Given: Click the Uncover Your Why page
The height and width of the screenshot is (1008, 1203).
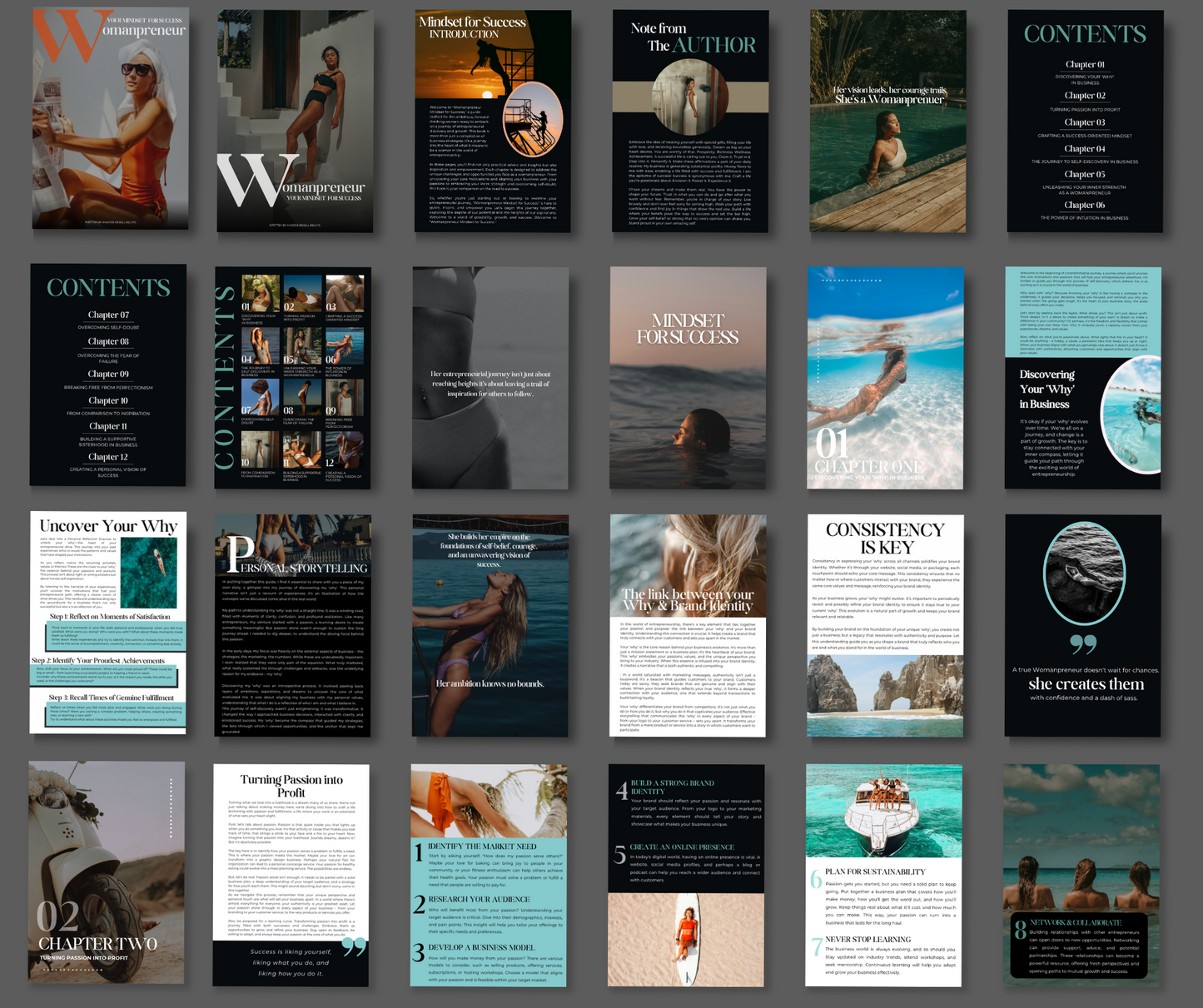Looking at the screenshot, I should click(108, 623).
